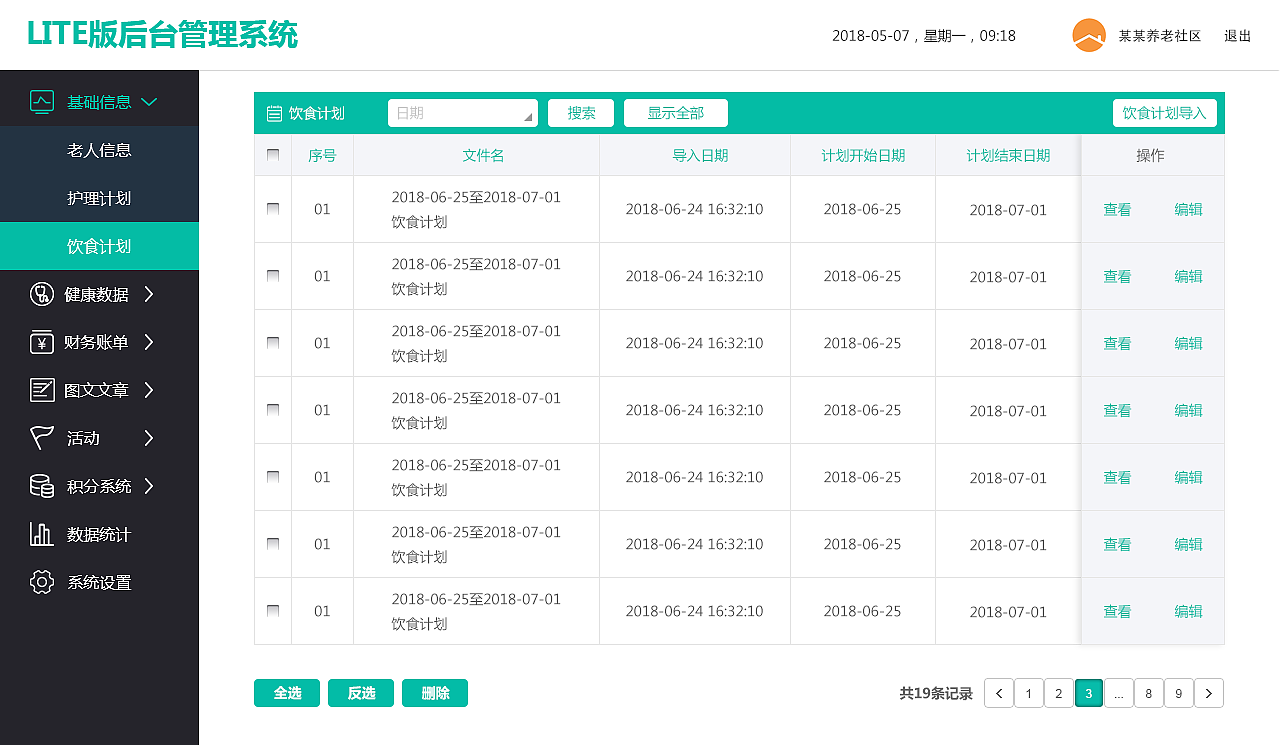Open the 日期 date dropdown
Screen dimensions: 1280x745
pos(463,113)
